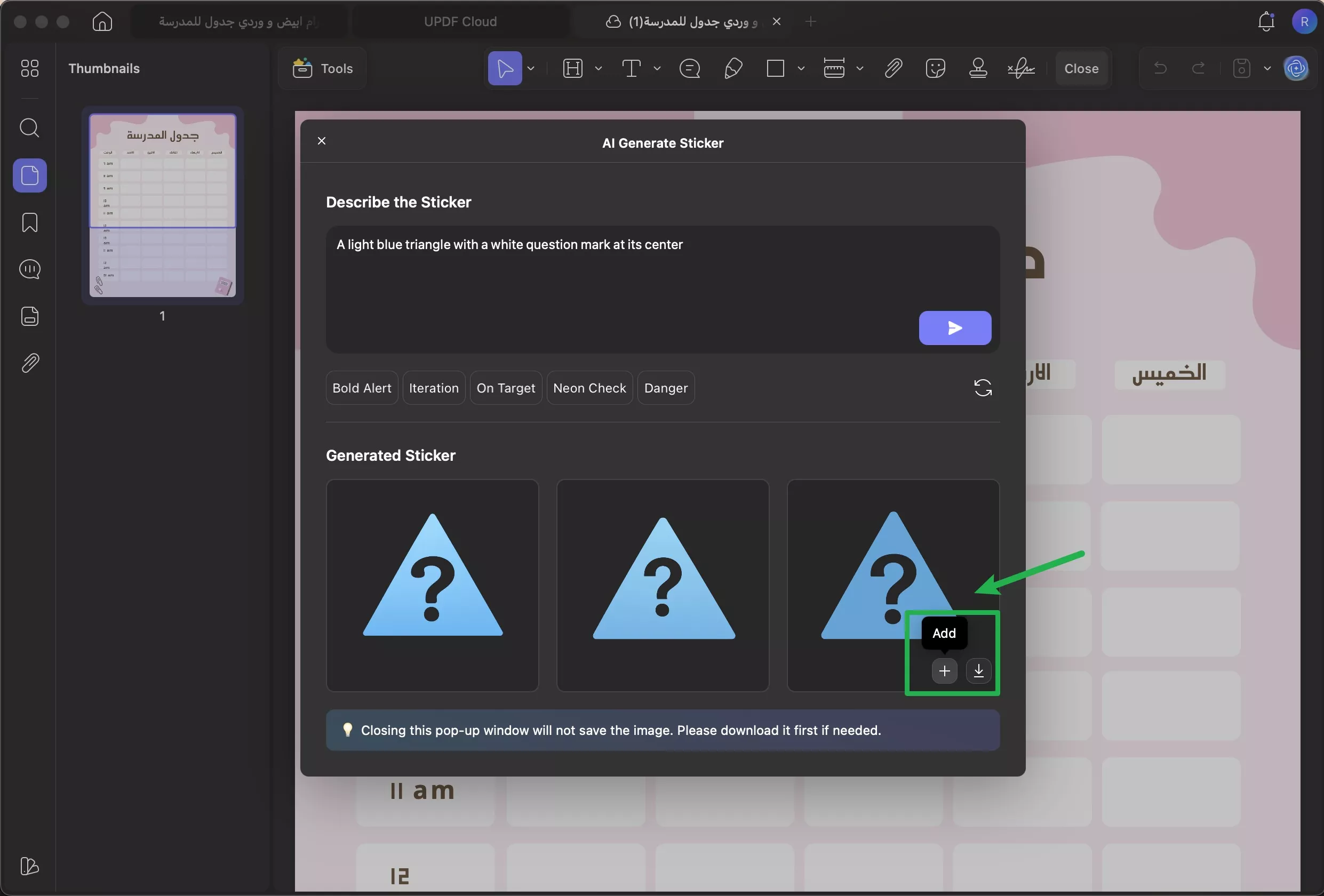Refresh the sticker prompt suggestions

(982, 388)
